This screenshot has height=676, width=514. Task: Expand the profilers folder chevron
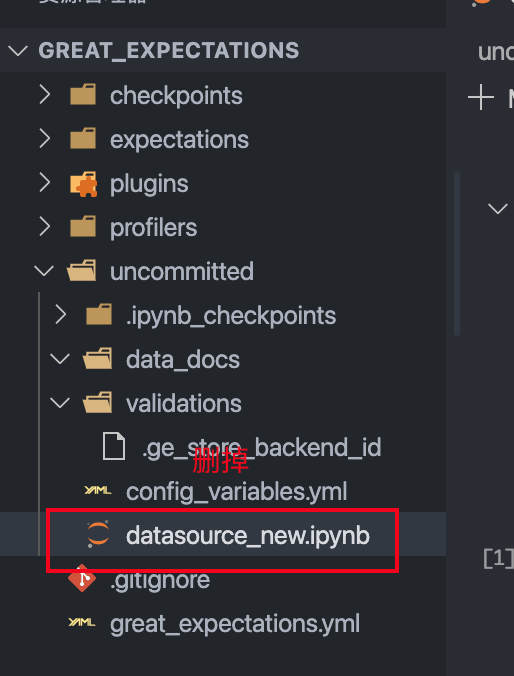(45, 227)
